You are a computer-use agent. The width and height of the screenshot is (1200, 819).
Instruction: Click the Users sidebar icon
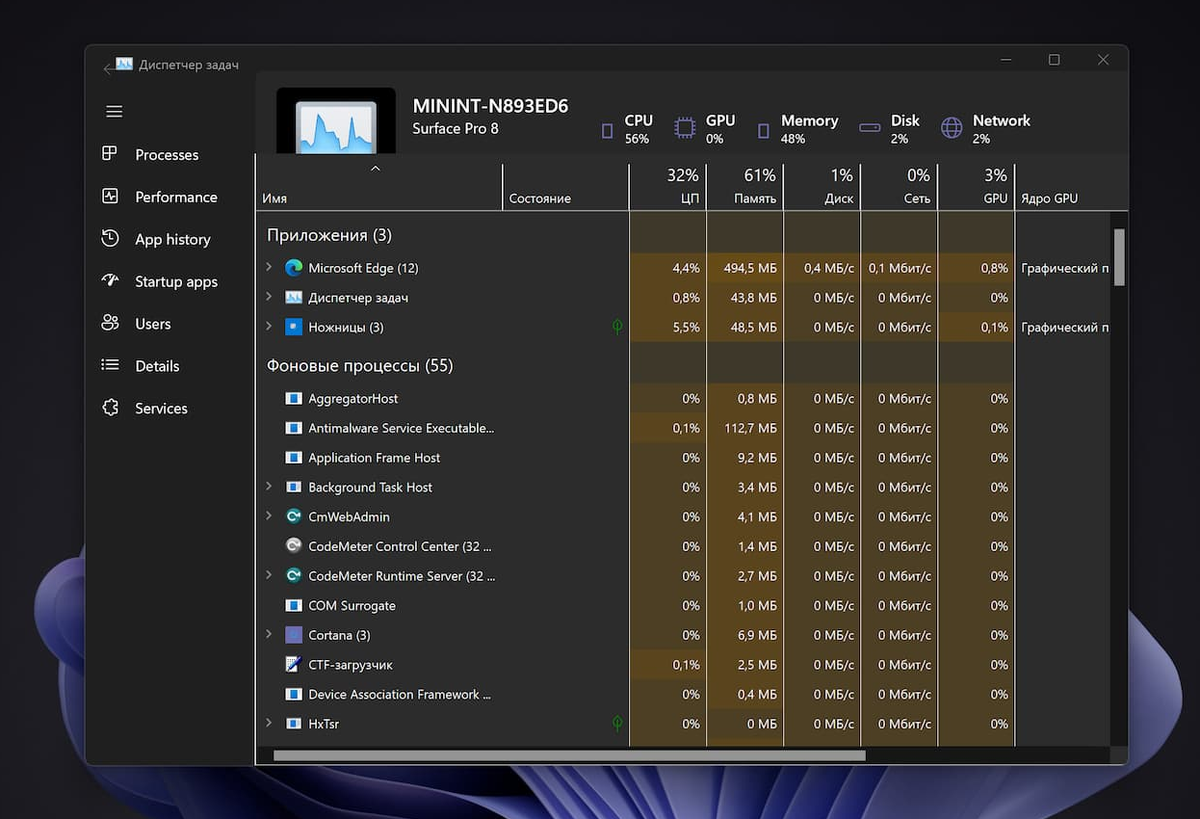click(110, 323)
